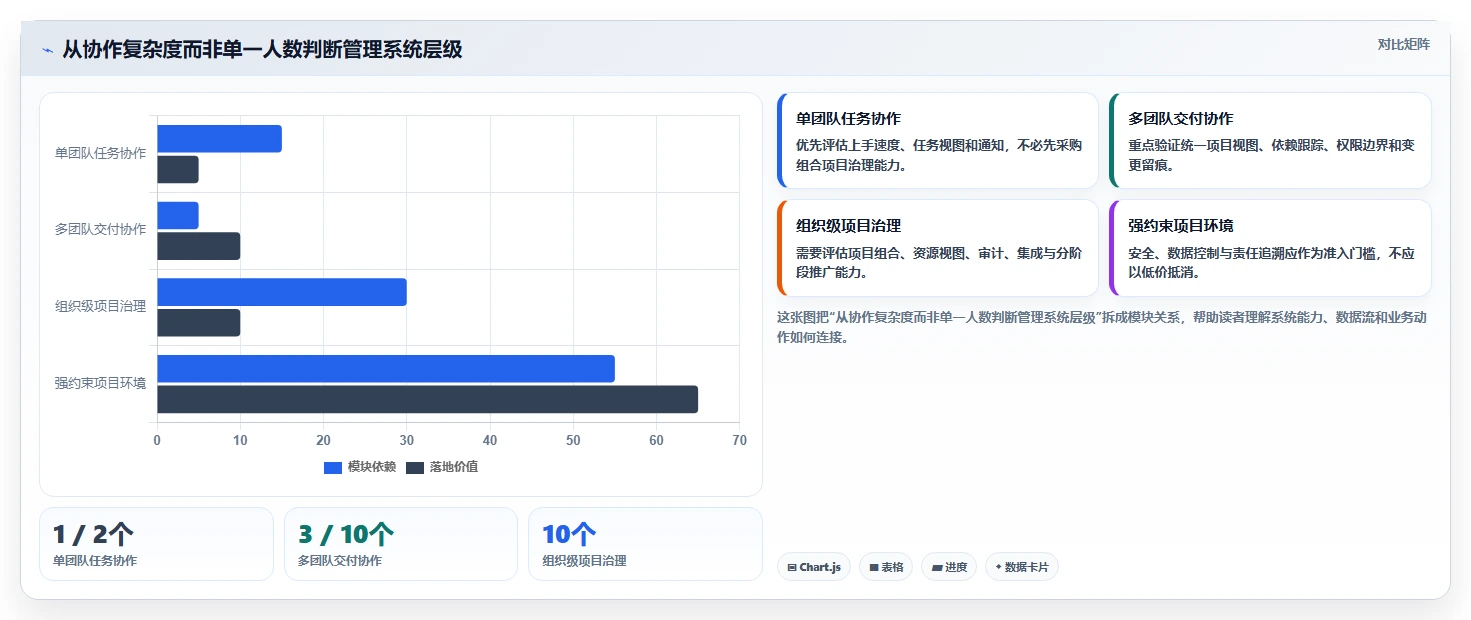The width and height of the screenshot is (1471, 620).
Task: Click the Chart.js tag chip
Action: coord(814,567)
